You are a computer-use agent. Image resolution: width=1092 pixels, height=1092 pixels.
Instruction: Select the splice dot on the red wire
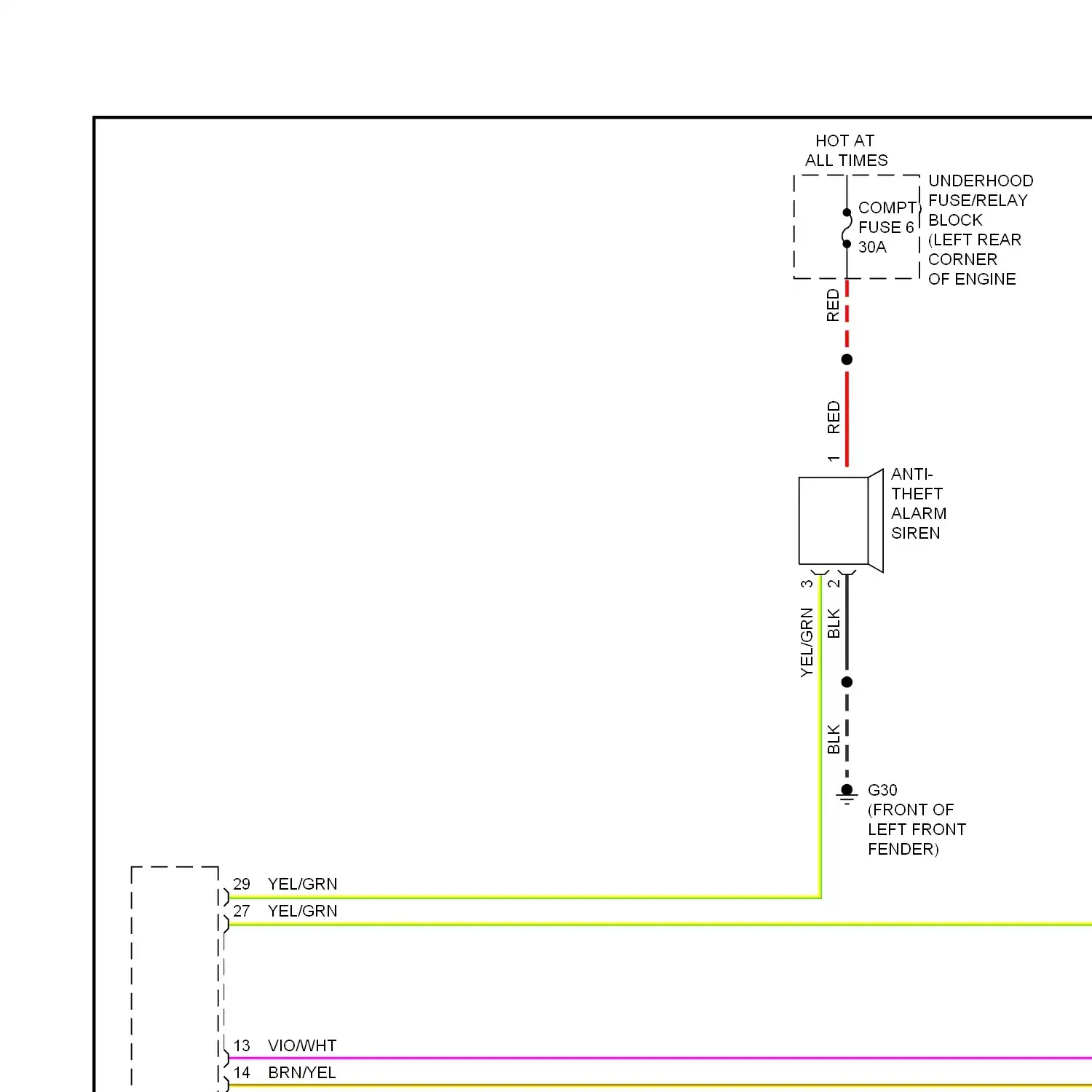click(847, 360)
